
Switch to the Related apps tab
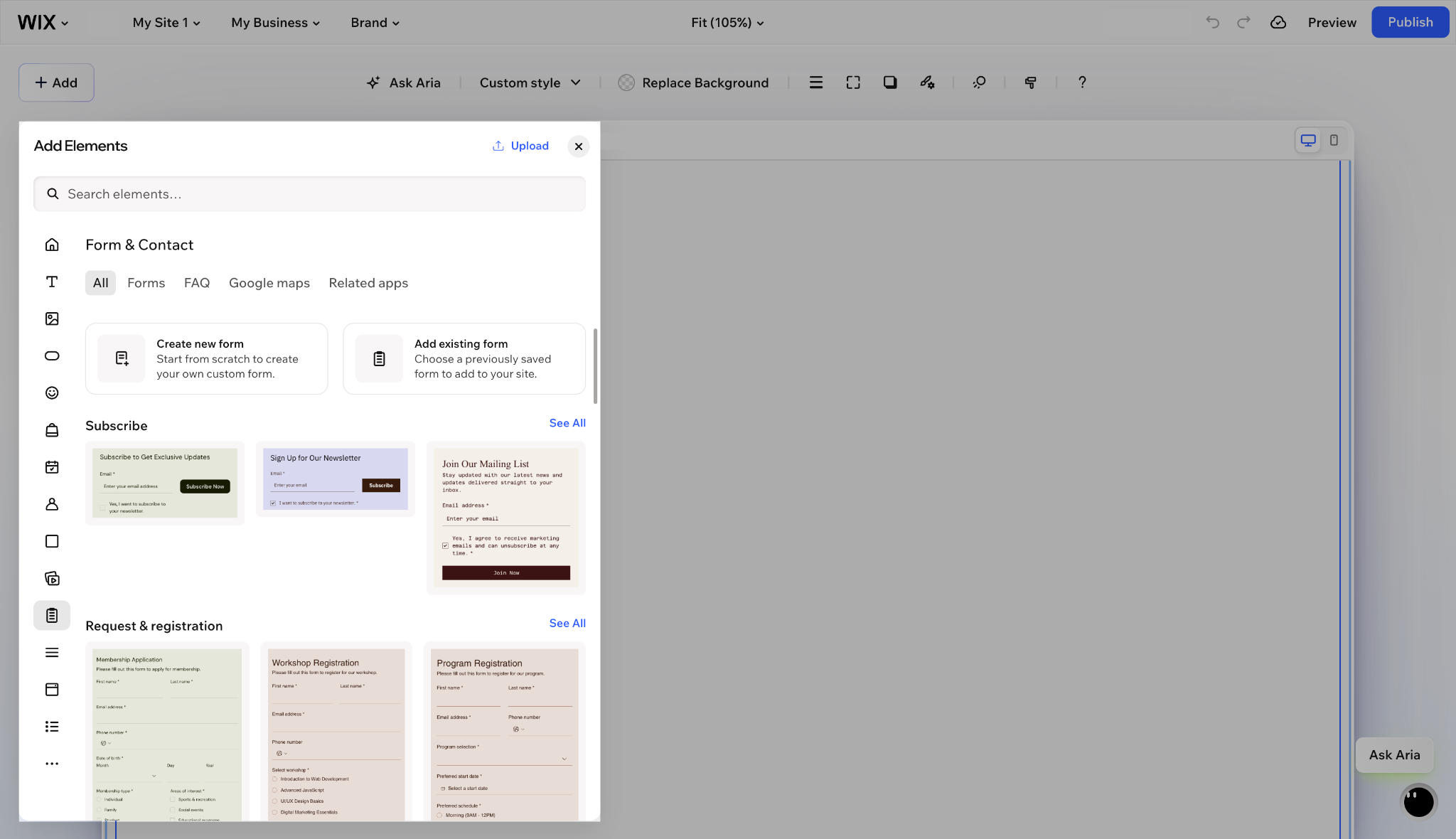tap(368, 283)
